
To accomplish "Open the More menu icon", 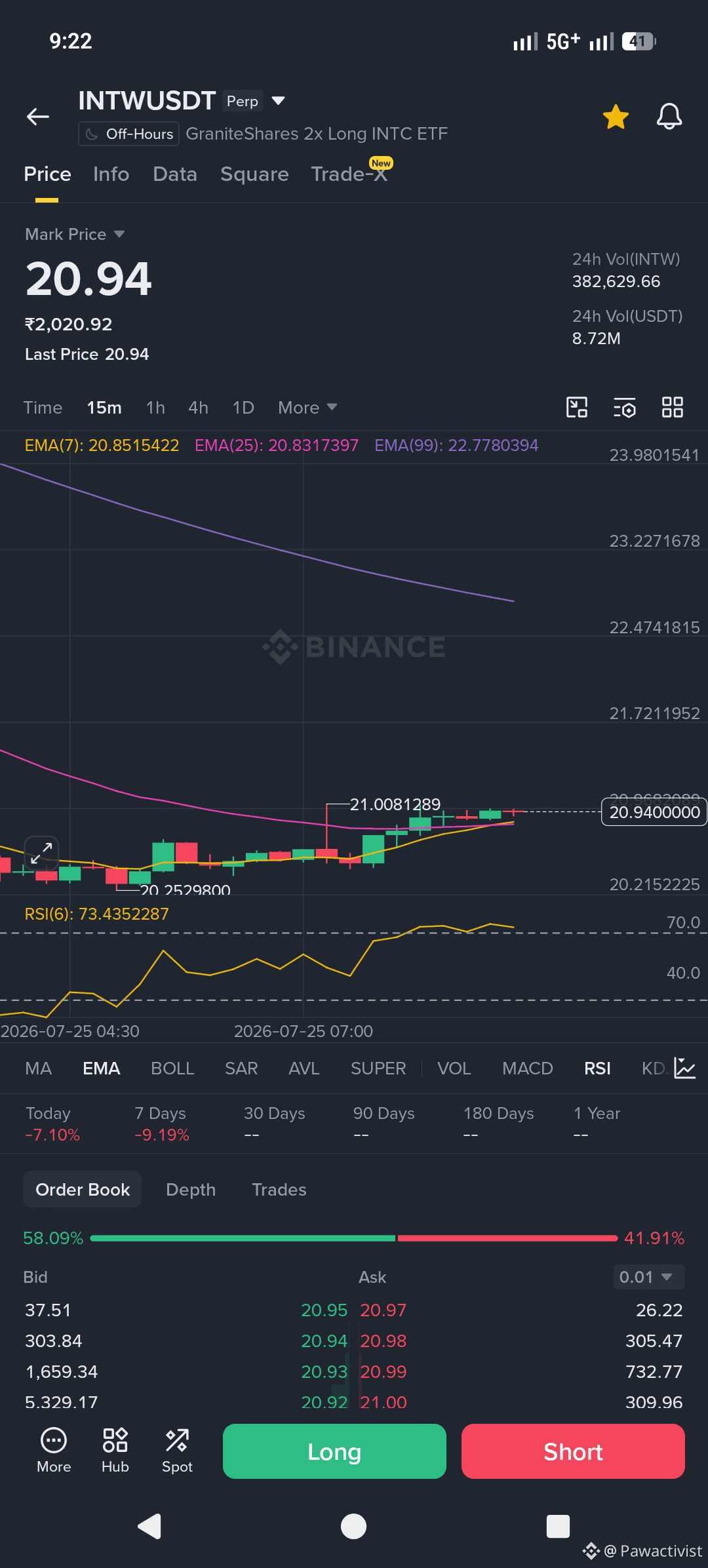I will 54,1451.
